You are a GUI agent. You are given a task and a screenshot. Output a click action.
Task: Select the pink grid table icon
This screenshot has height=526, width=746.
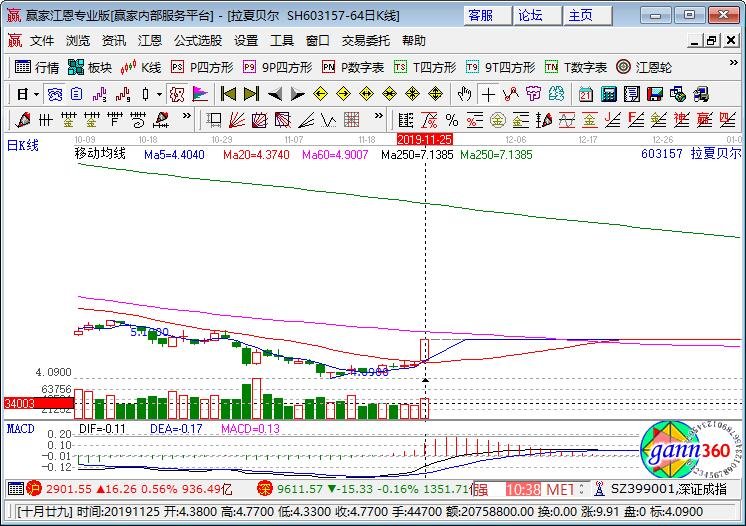(352, 120)
